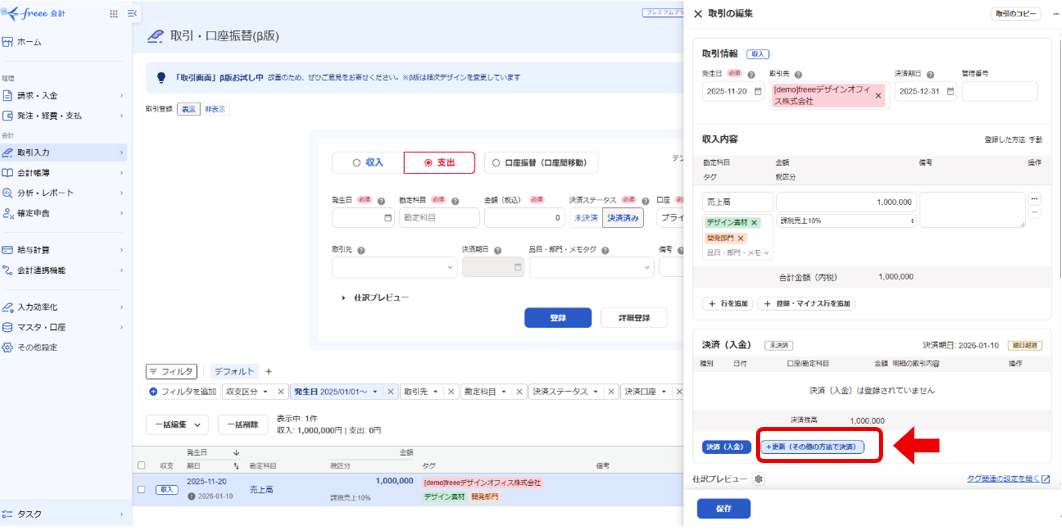
Task: Open the フィルタ button
Action: [x=173, y=371]
